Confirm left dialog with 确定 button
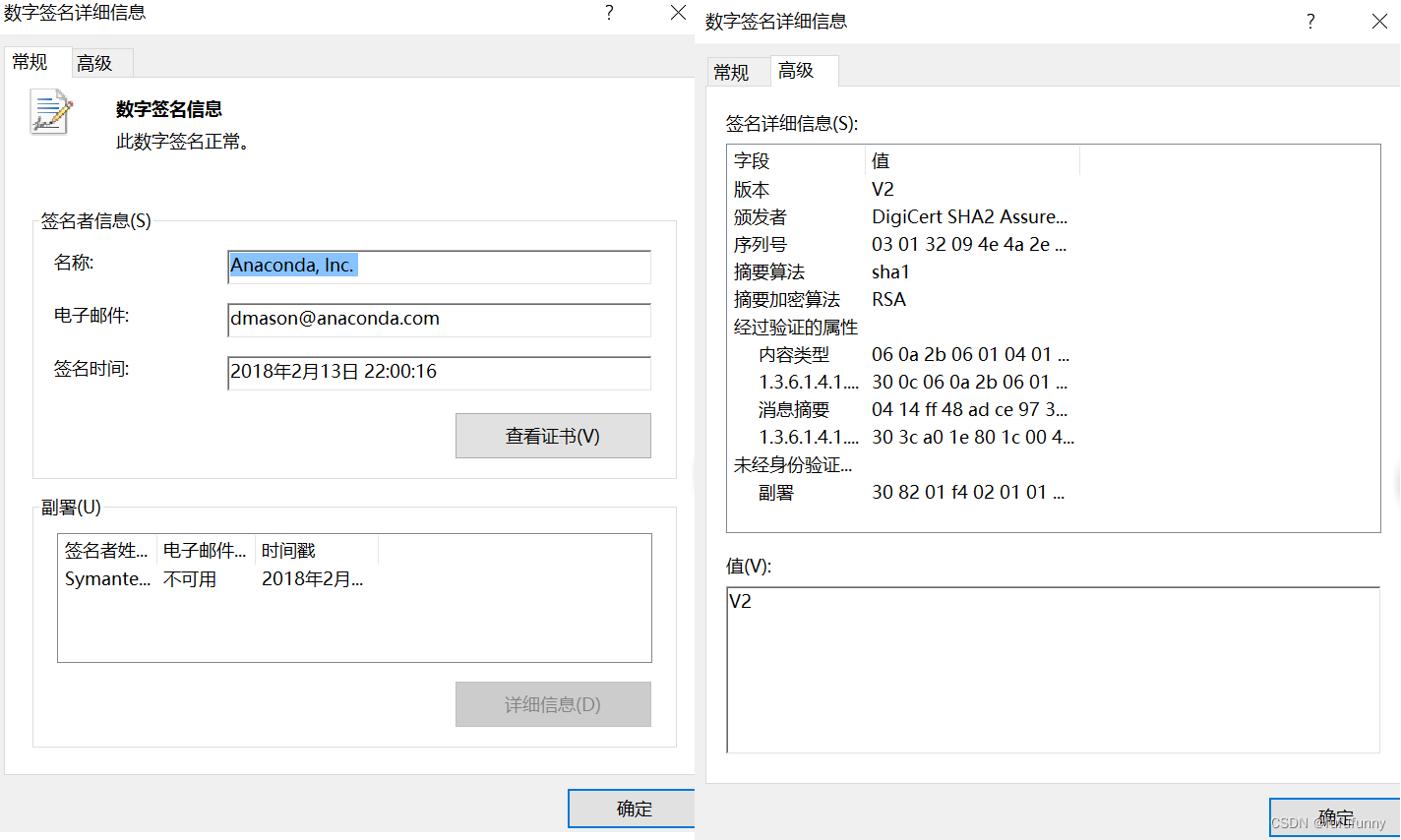Viewport: 1401px width, 840px height. [632, 809]
